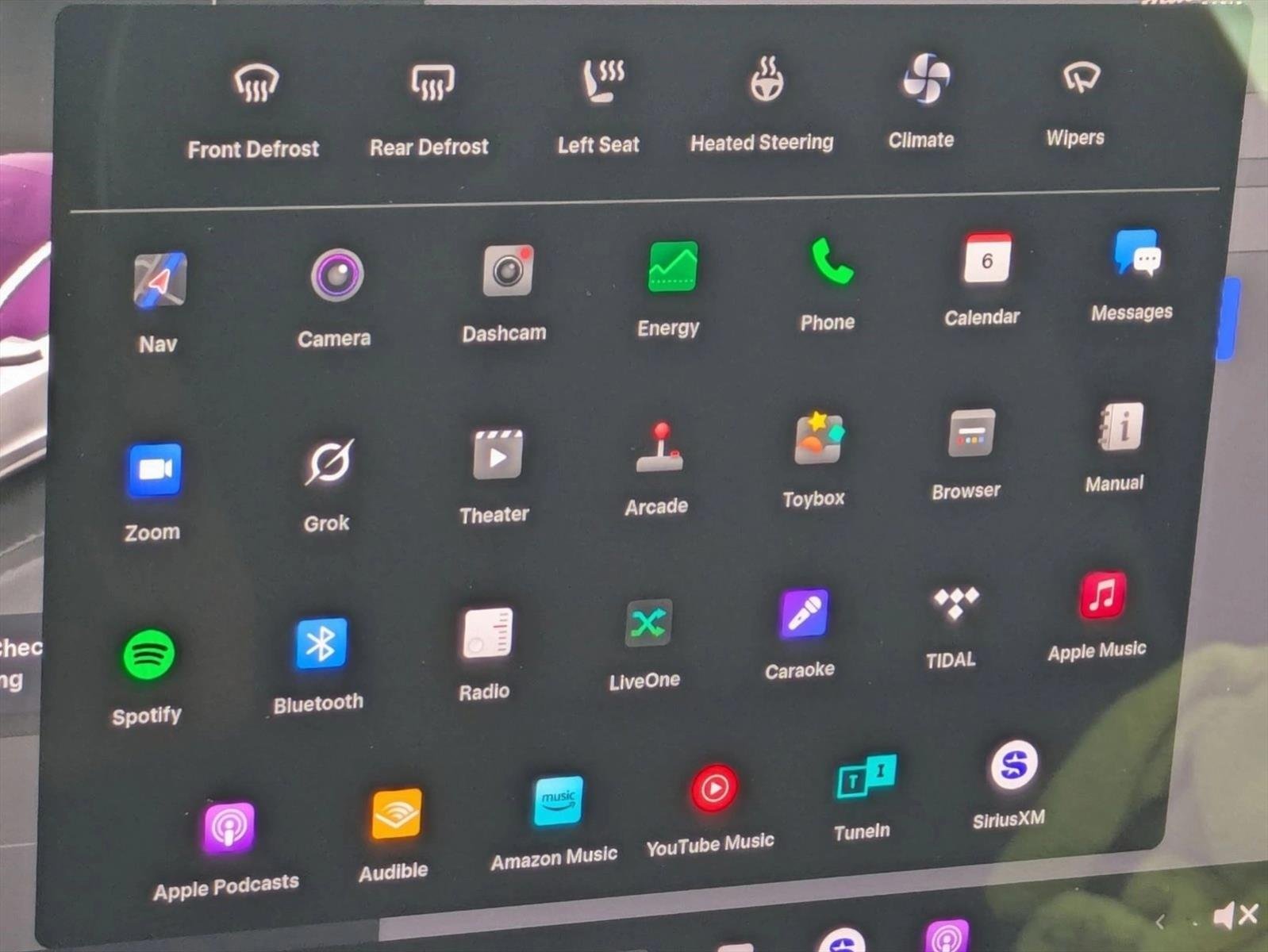This screenshot has height=952, width=1268.
Task: Open the TIDAL music app
Action: coord(955,604)
